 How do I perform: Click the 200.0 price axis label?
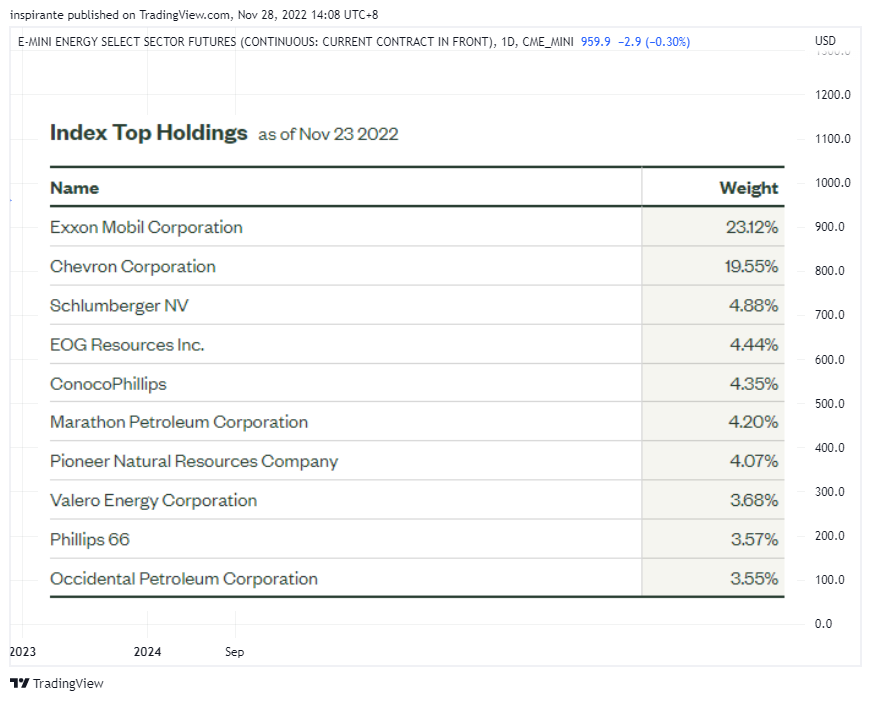coord(829,536)
